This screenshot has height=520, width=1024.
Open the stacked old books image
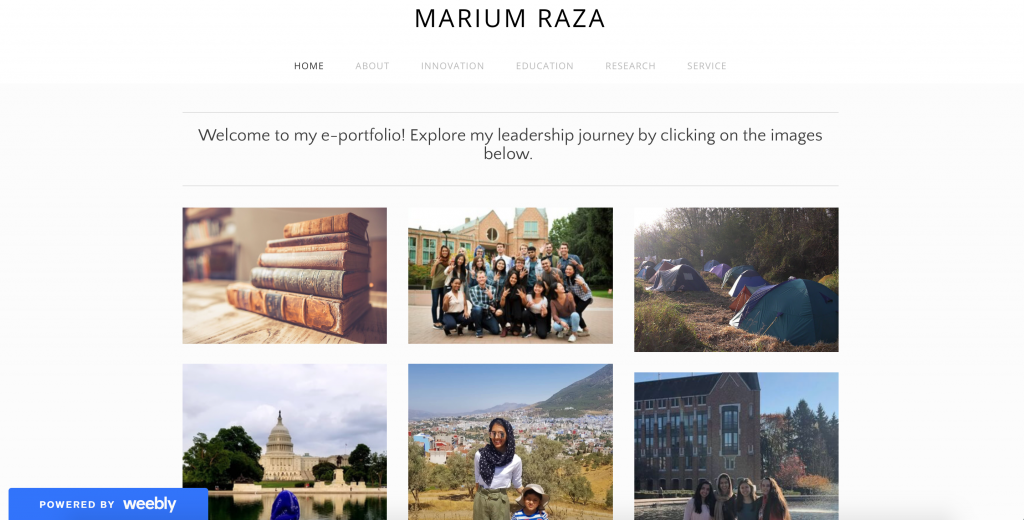click(285, 276)
